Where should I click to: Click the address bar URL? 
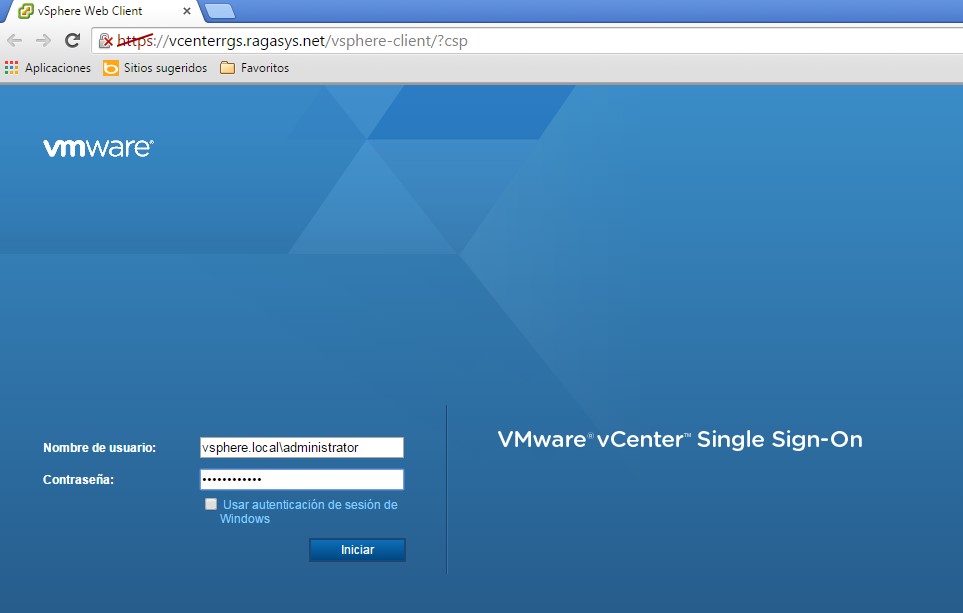pyautogui.click(x=292, y=41)
